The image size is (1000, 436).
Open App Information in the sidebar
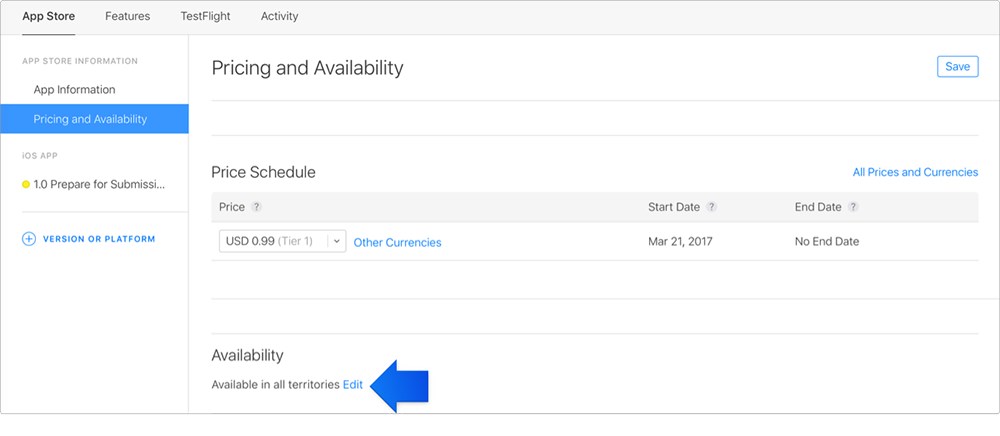coord(75,90)
